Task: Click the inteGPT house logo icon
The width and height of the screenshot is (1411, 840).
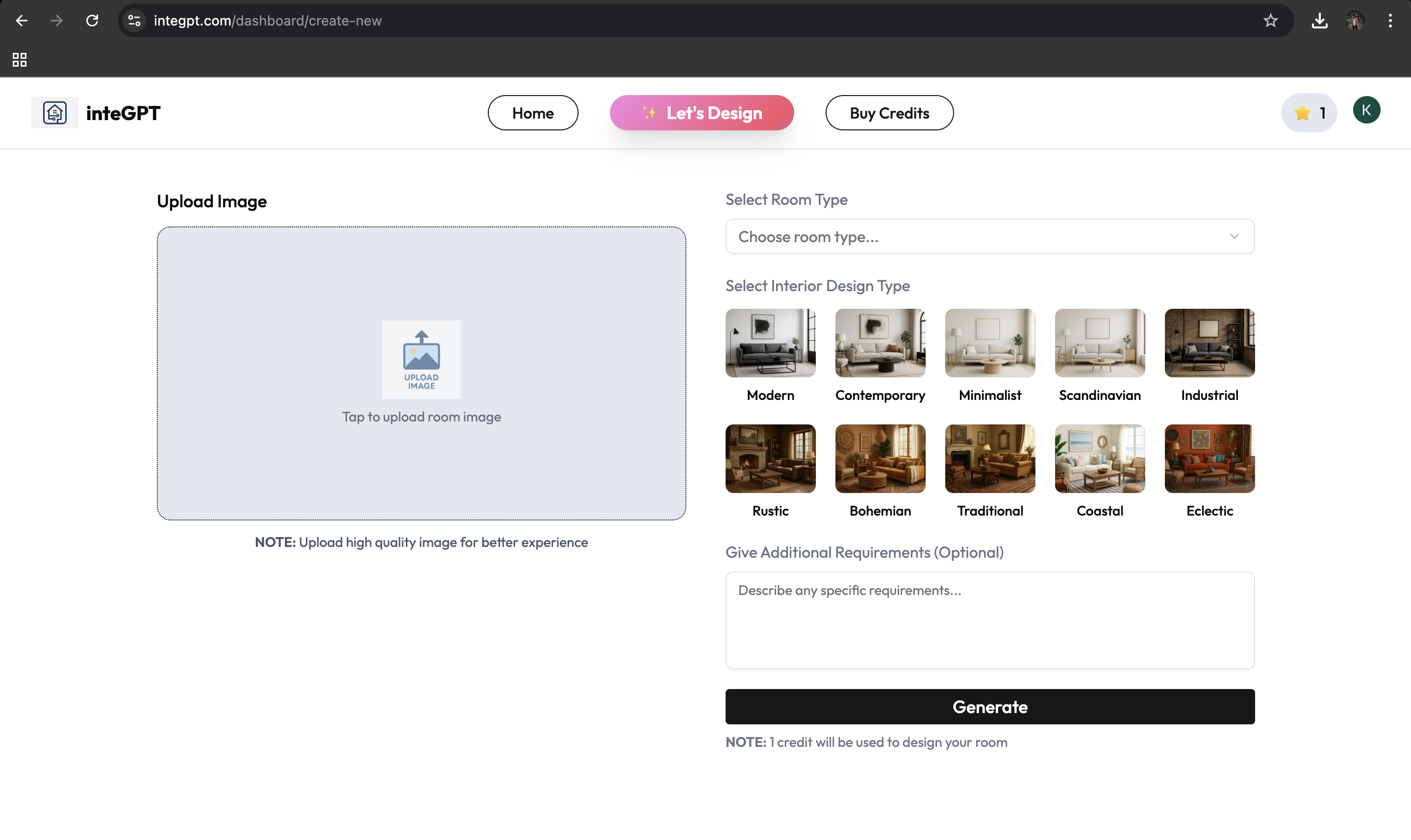Action: click(54, 113)
